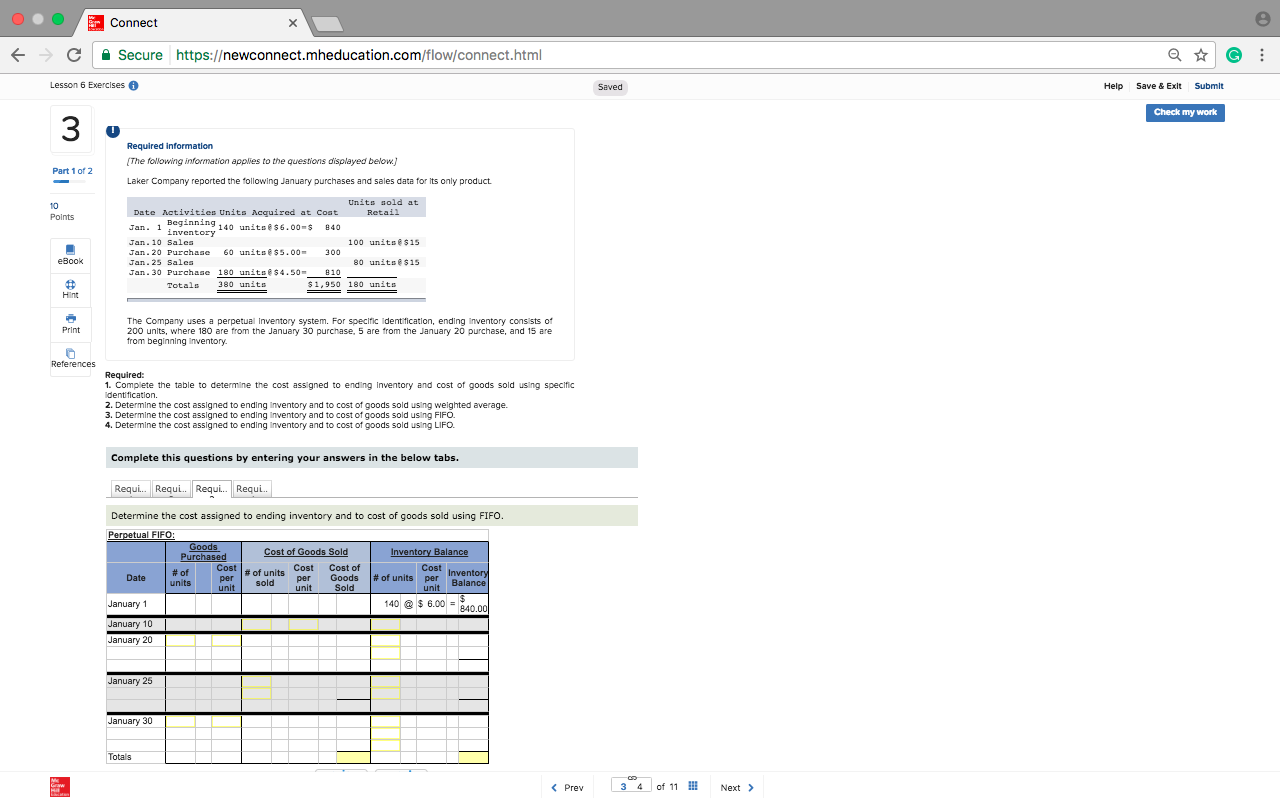Viewport: 1280px width, 800px height.
Task: Open the eBook resource
Action: [70, 253]
